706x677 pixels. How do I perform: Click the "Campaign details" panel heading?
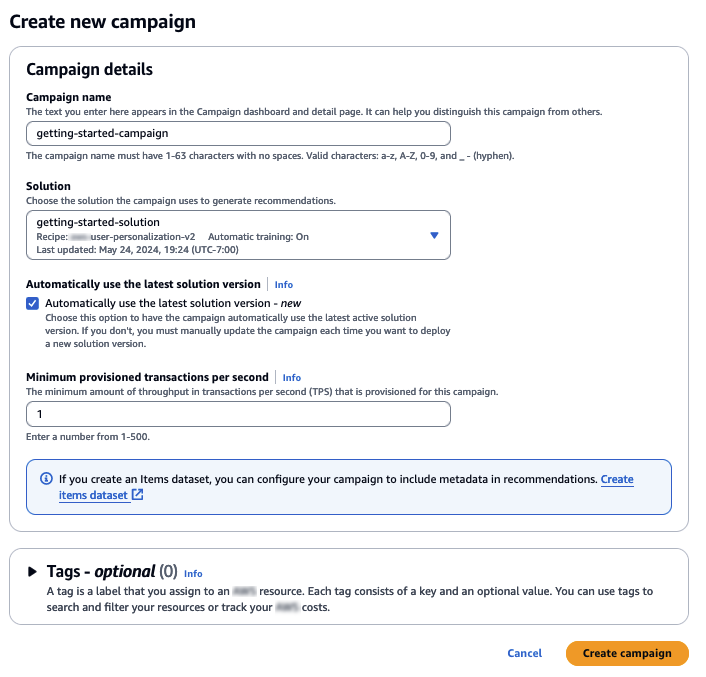coord(89,70)
